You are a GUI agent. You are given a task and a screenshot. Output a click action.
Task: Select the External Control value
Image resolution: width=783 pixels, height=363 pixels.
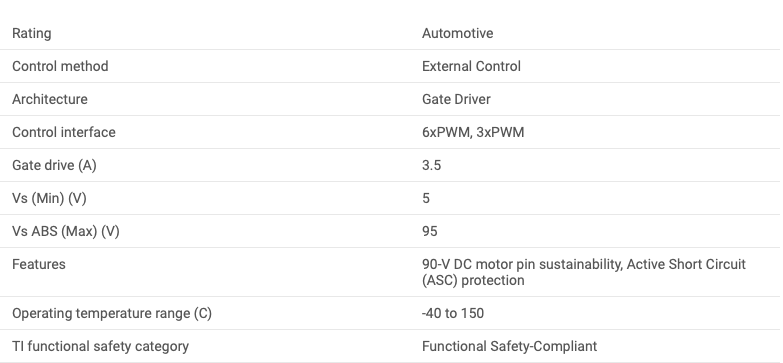pyautogui.click(x=471, y=66)
